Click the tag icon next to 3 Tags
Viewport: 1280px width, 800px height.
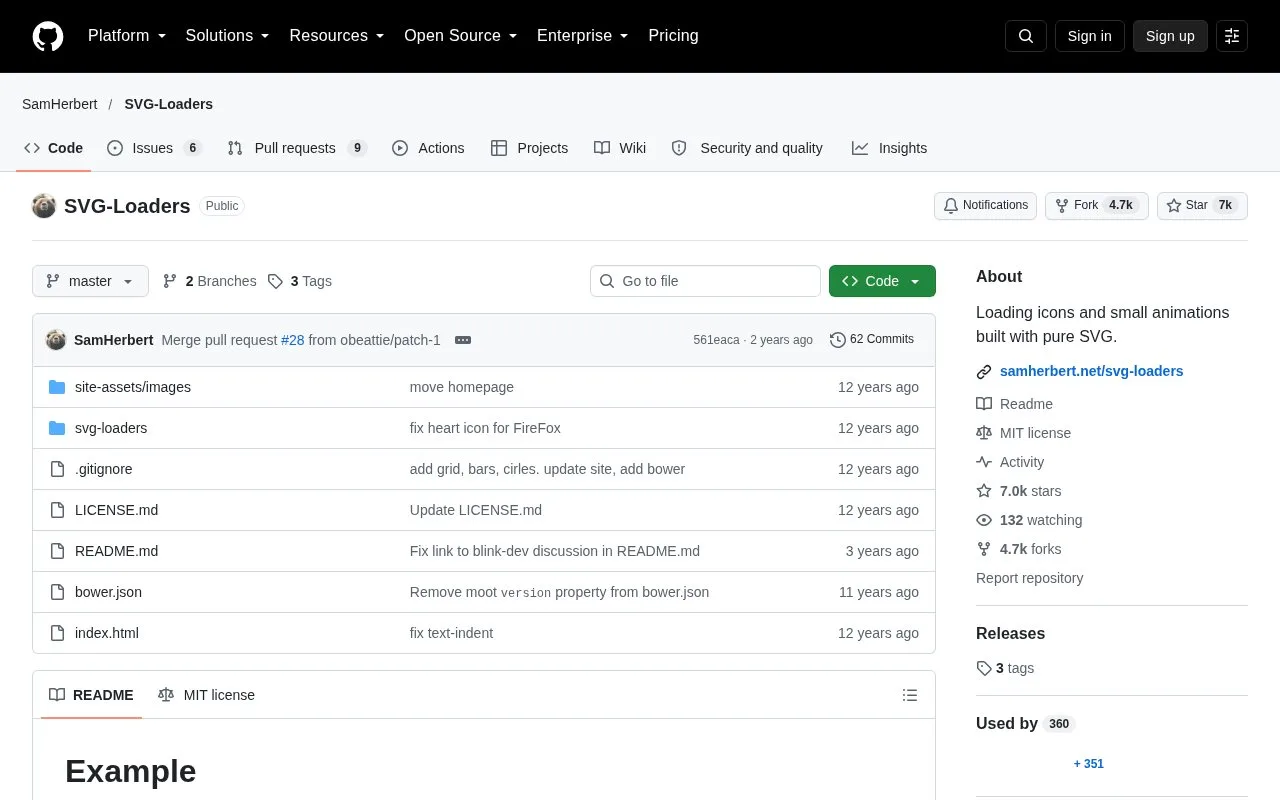275,281
